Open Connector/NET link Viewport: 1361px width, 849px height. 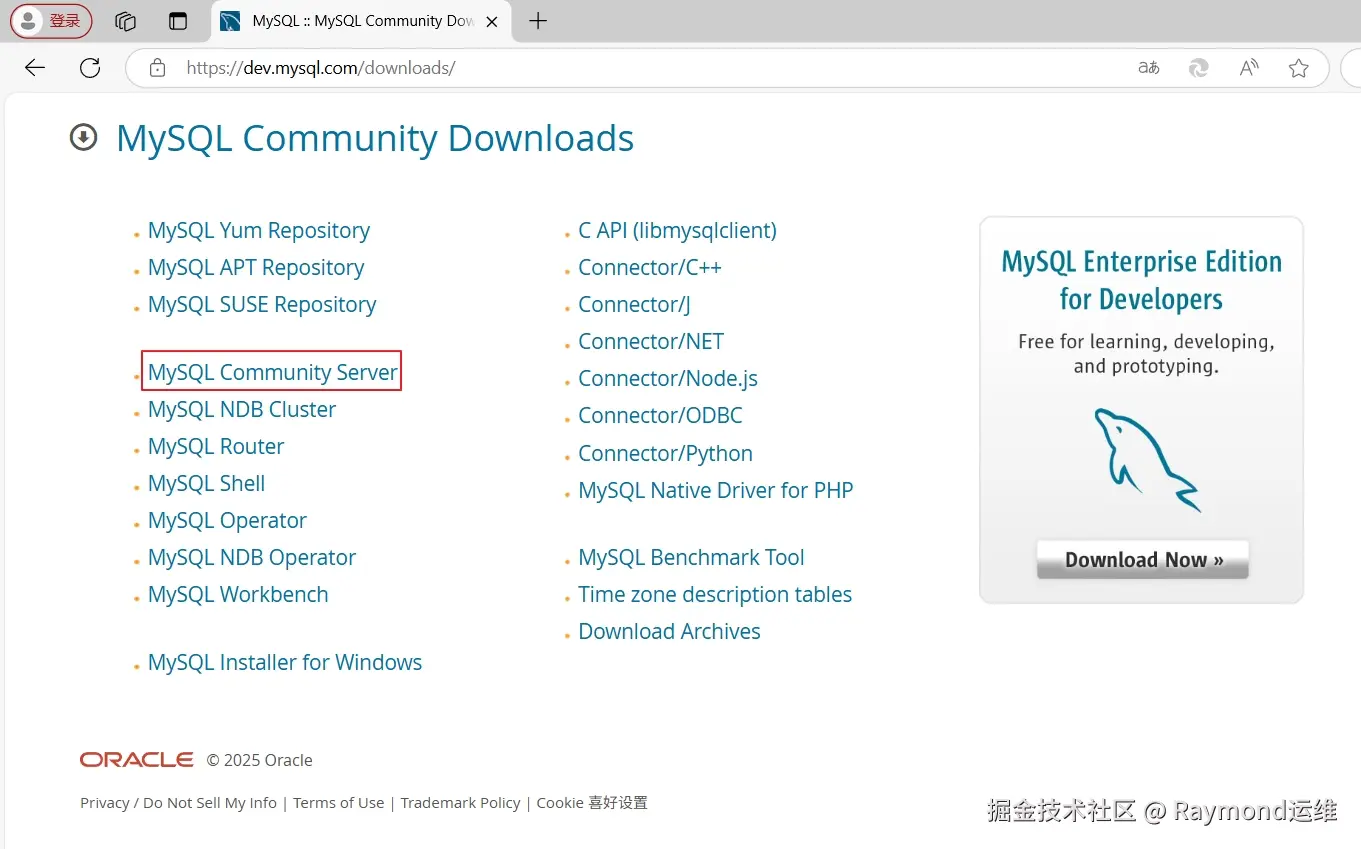651,341
